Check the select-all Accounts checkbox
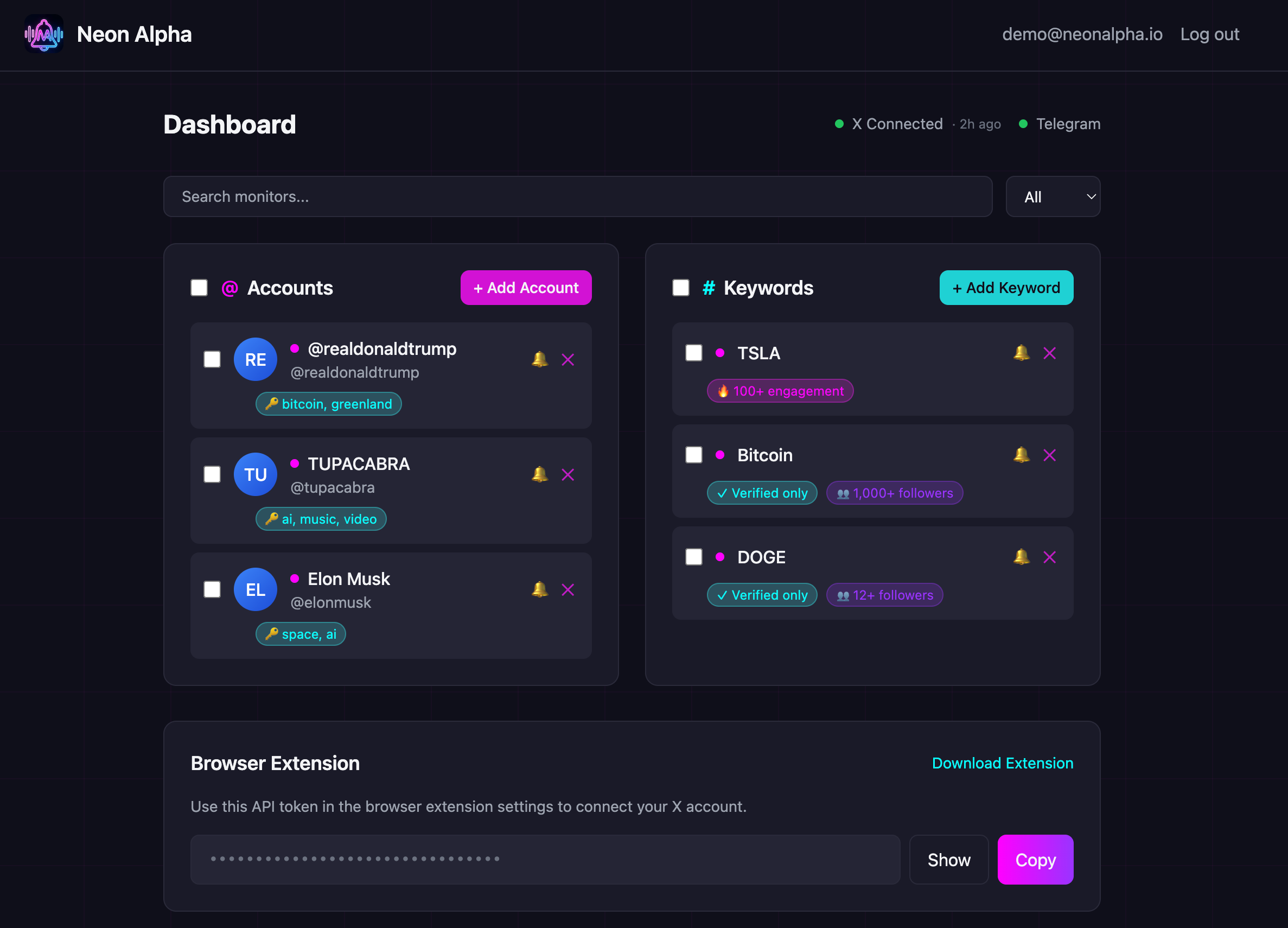1288x928 pixels. [199, 288]
